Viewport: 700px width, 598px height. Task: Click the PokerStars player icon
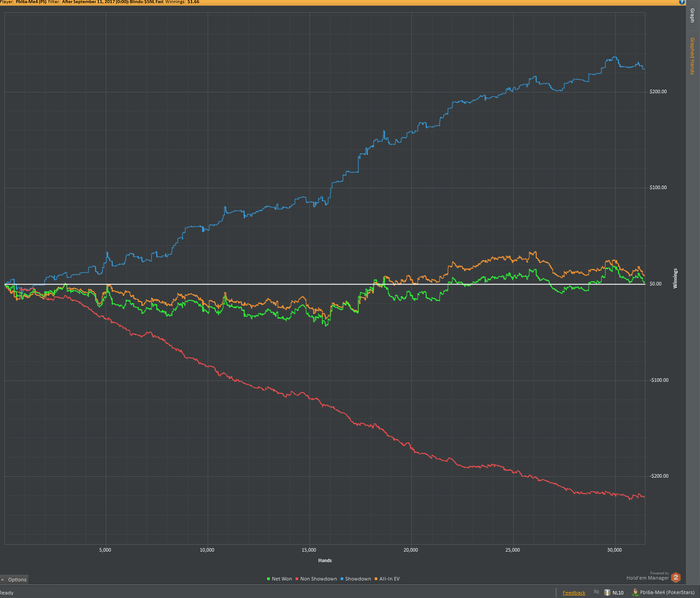pyautogui.click(x=635, y=592)
